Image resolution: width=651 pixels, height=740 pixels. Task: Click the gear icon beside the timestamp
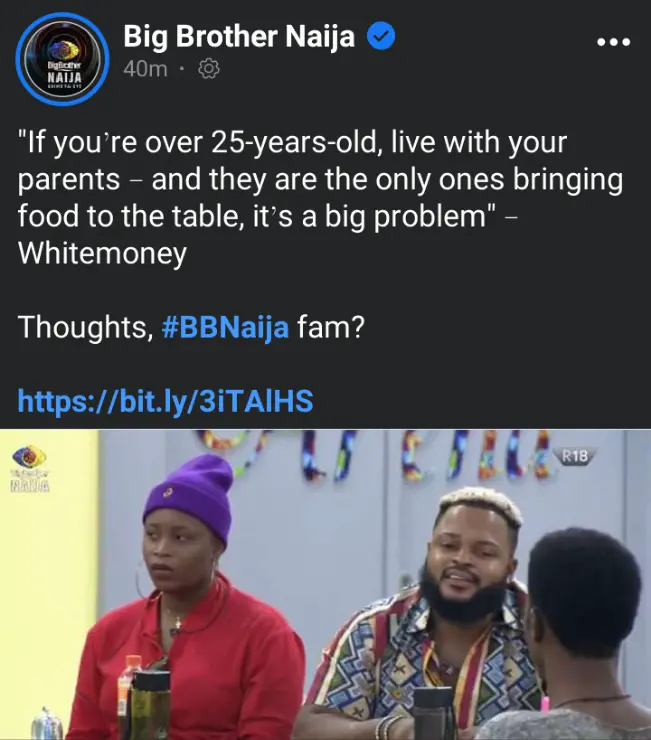pyautogui.click(x=208, y=69)
